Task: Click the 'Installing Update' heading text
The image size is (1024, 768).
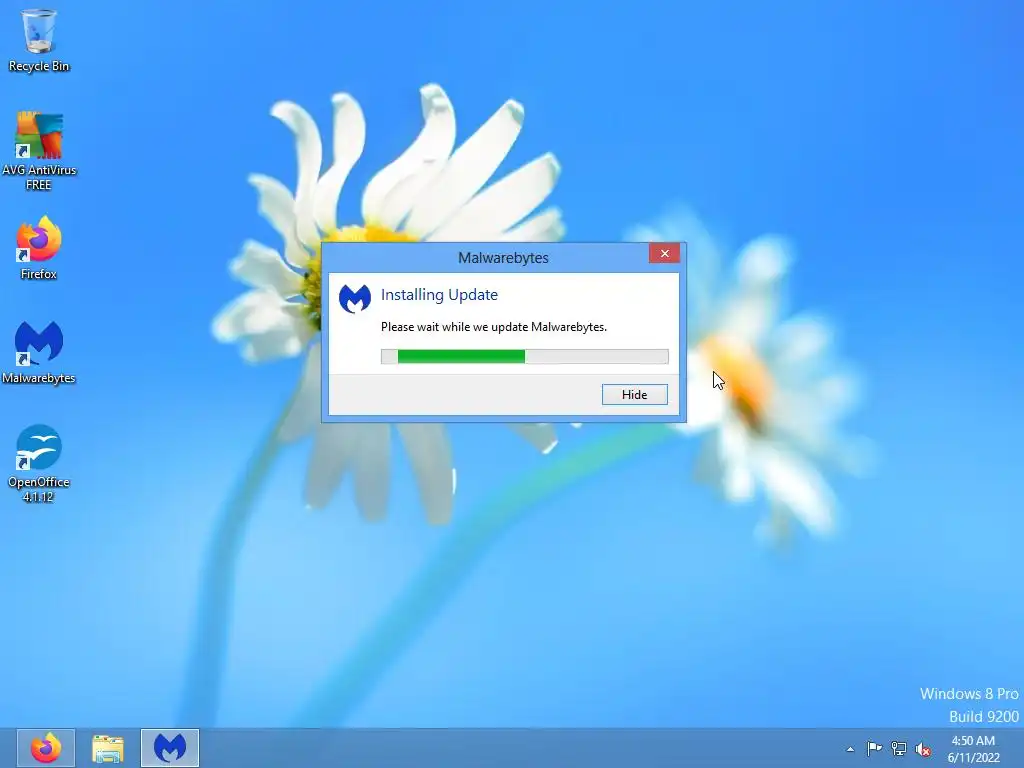Action: click(x=439, y=295)
